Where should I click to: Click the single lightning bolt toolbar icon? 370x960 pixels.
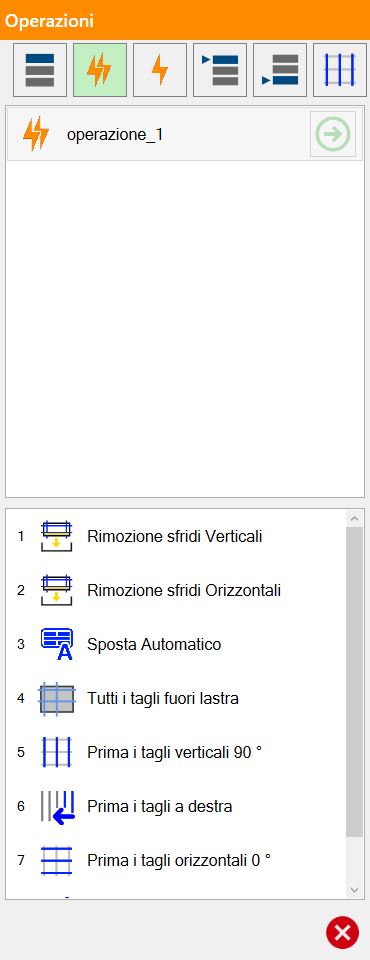[160, 70]
